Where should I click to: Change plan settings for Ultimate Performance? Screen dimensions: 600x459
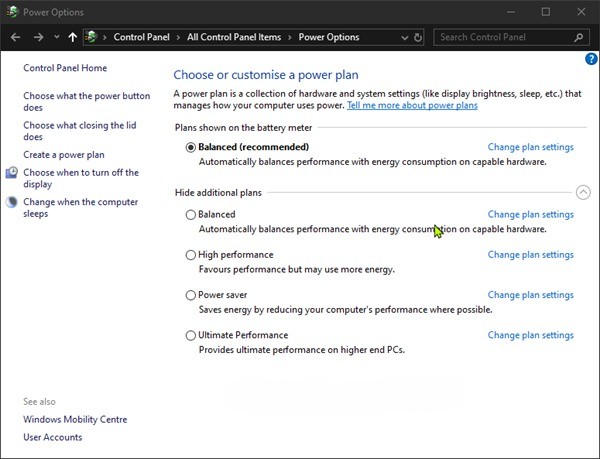coord(530,335)
